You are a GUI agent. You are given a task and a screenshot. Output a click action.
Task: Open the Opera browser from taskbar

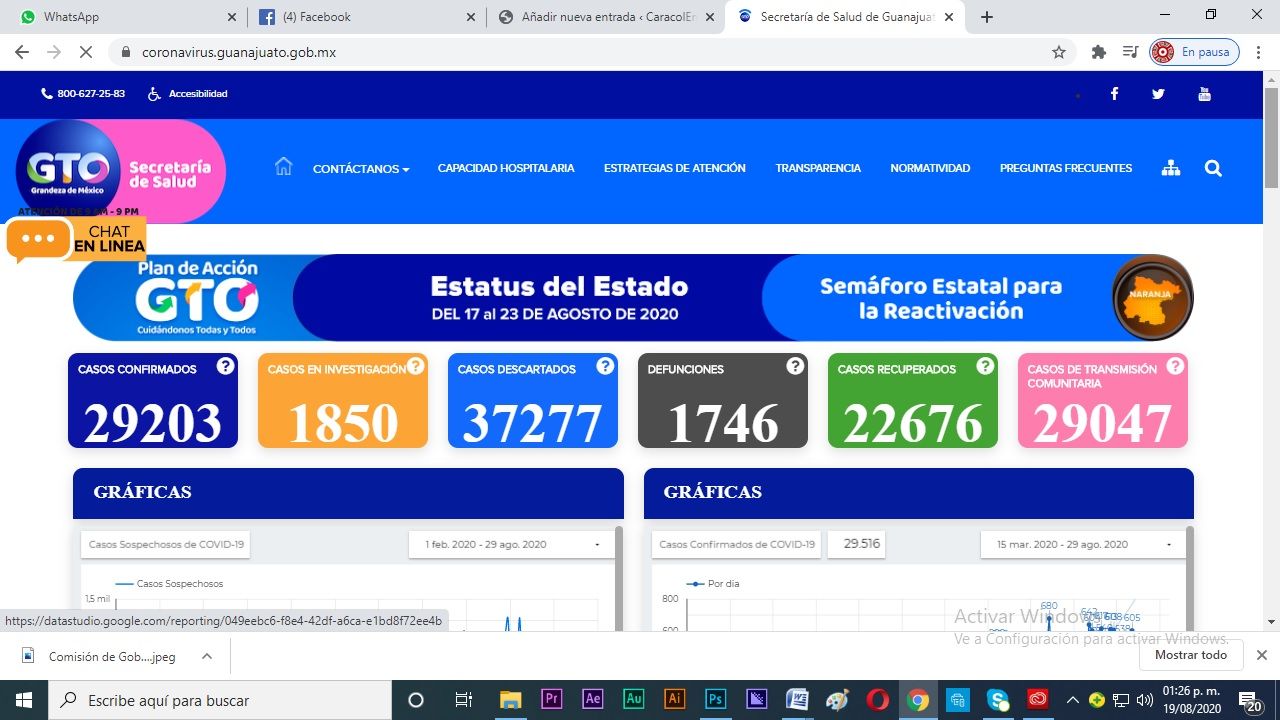point(877,700)
